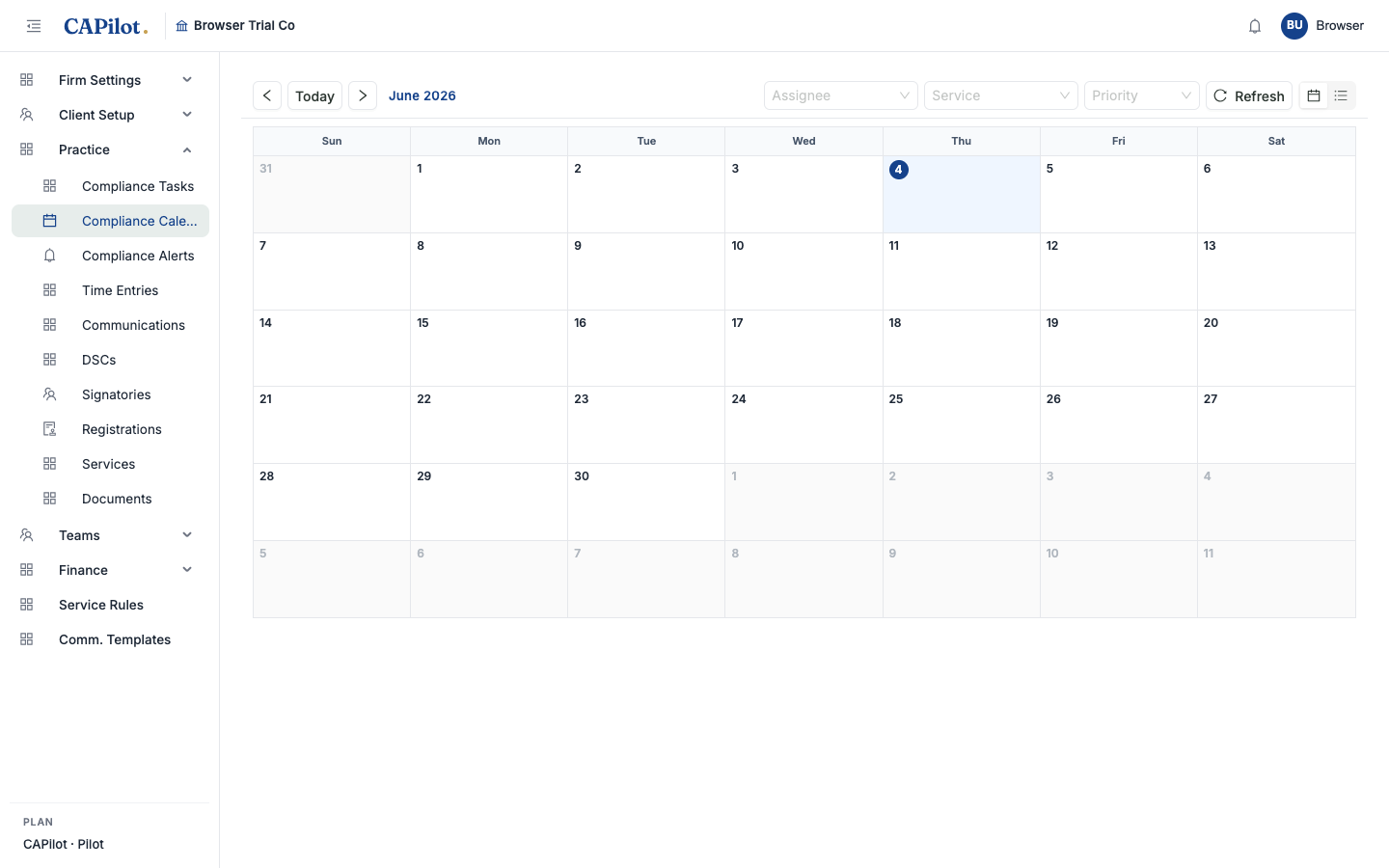Open Communications page
The height and width of the screenshot is (868, 1389).
pos(110,325)
